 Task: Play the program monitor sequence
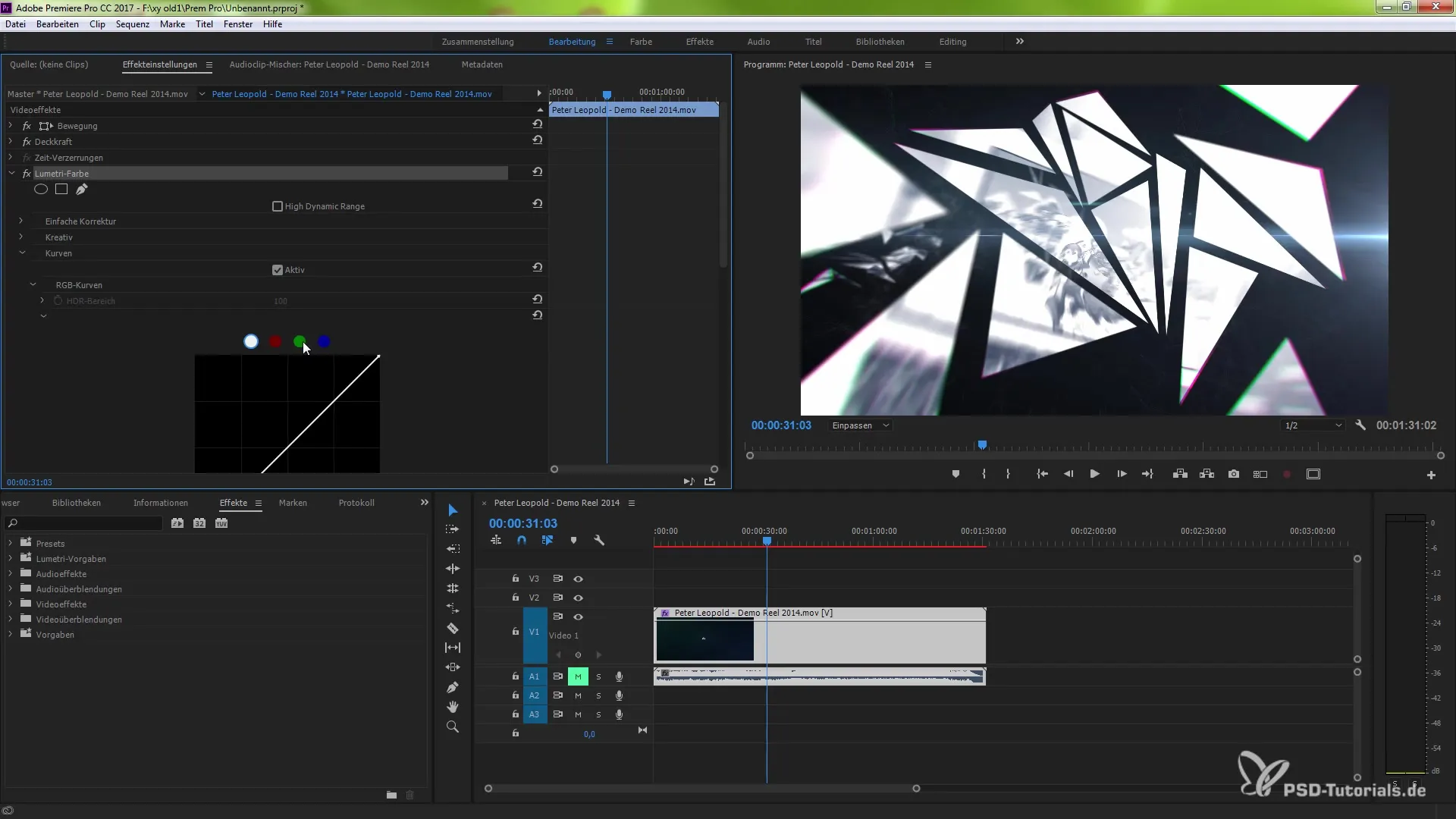[1094, 474]
